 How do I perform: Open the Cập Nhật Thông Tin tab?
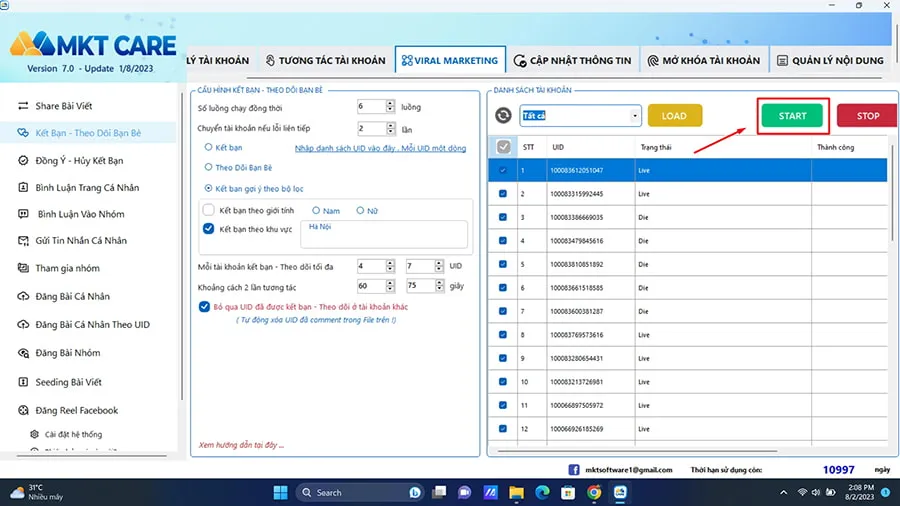point(572,61)
